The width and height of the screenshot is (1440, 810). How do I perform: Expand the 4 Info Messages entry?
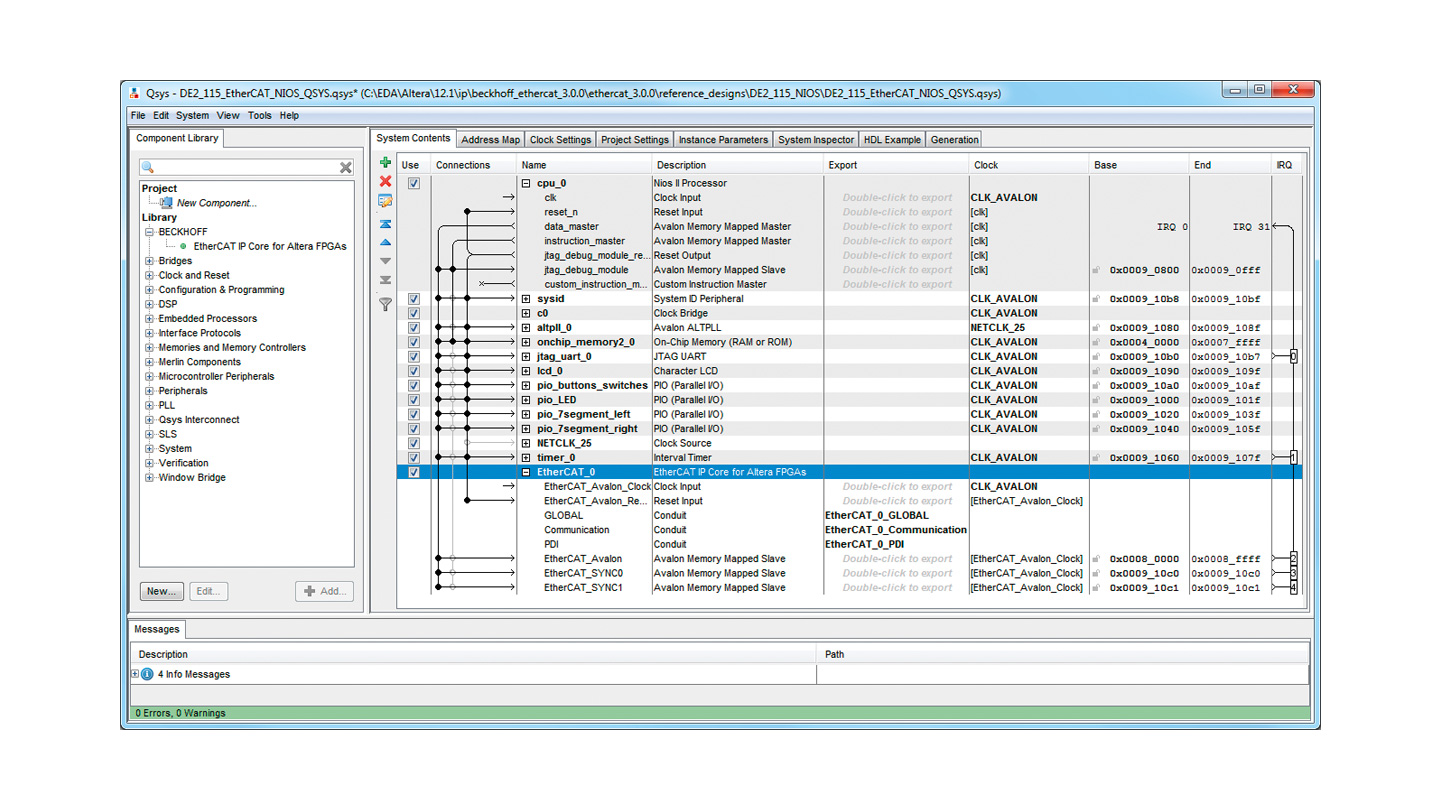(x=135, y=674)
